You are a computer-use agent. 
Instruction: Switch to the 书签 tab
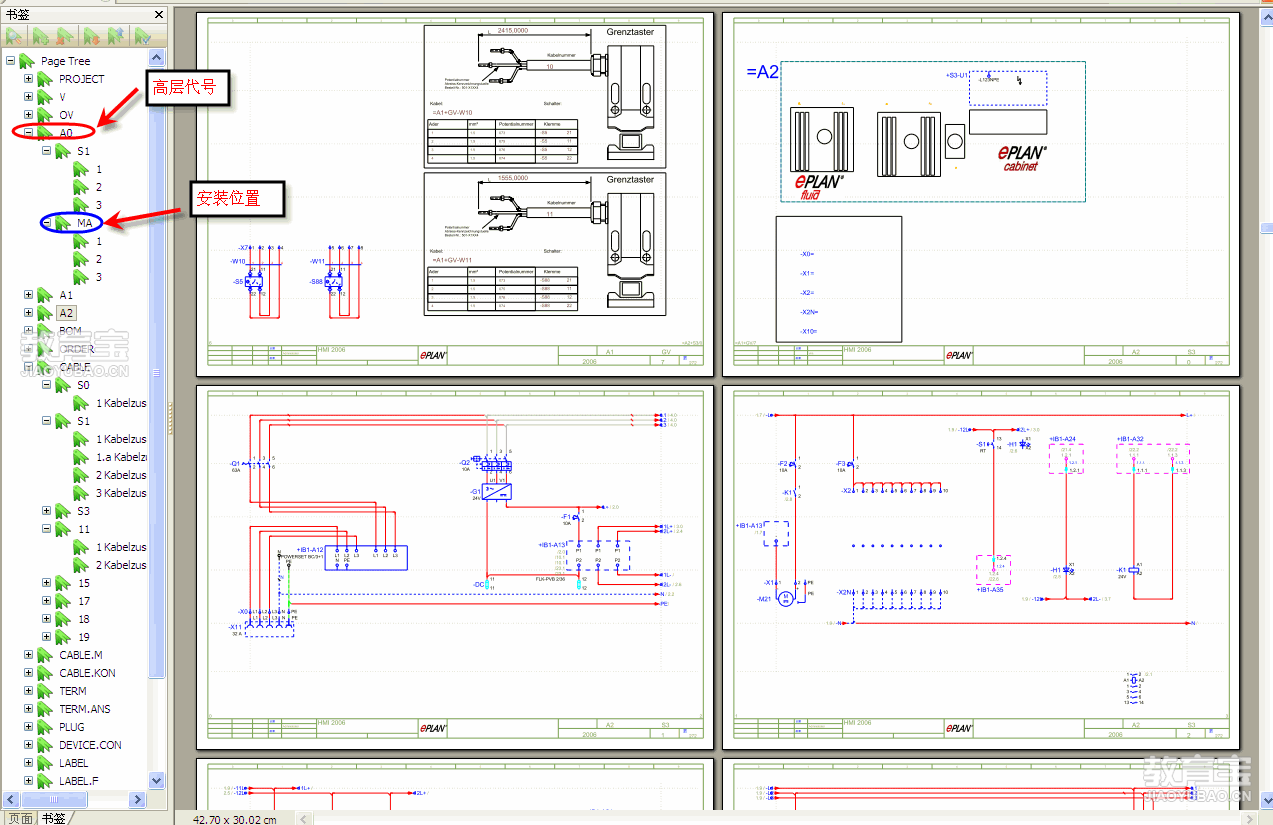(x=54, y=818)
